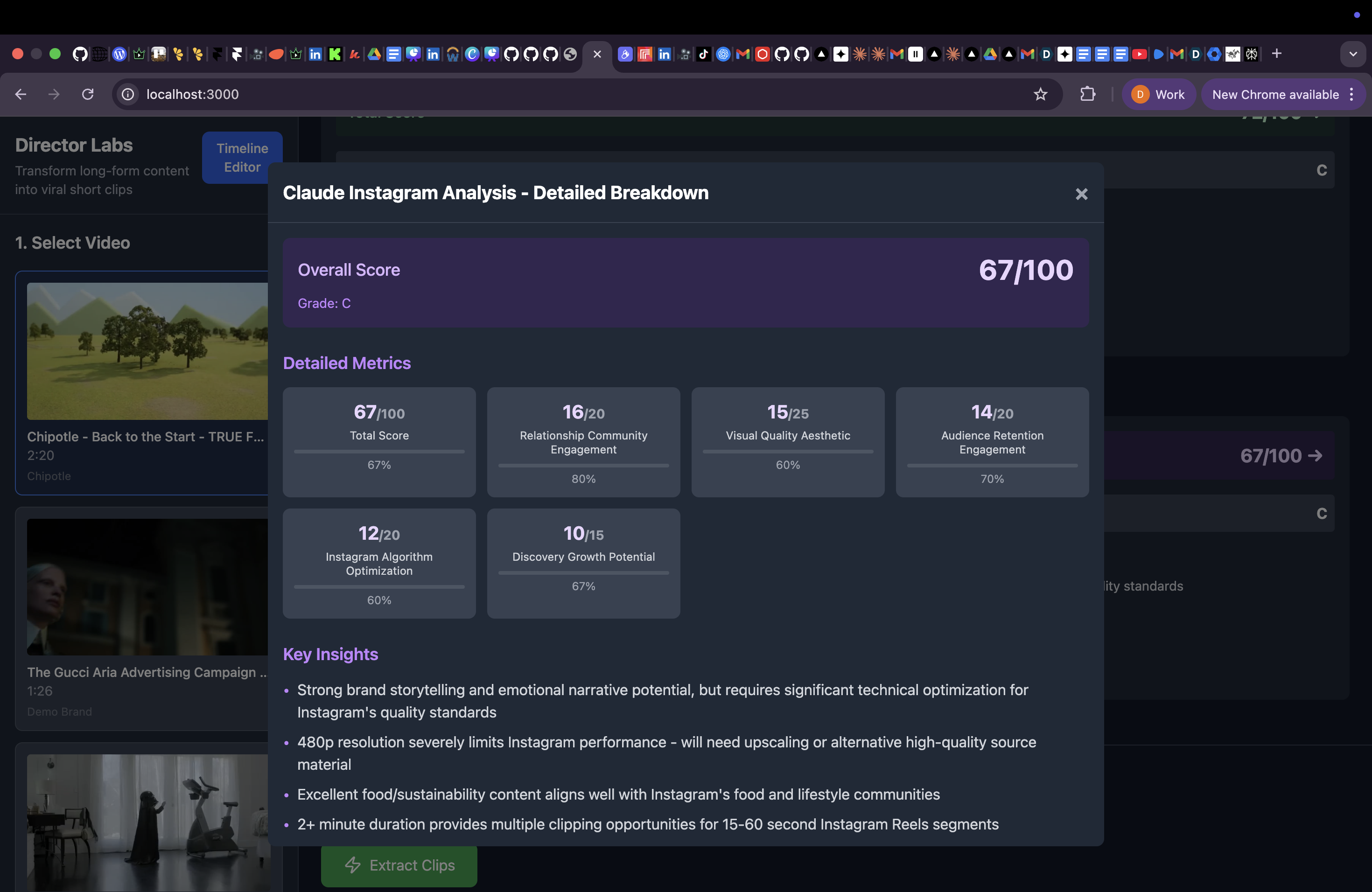Open the Work profile menu
Image resolution: width=1372 pixels, height=892 pixels.
coord(1158,95)
